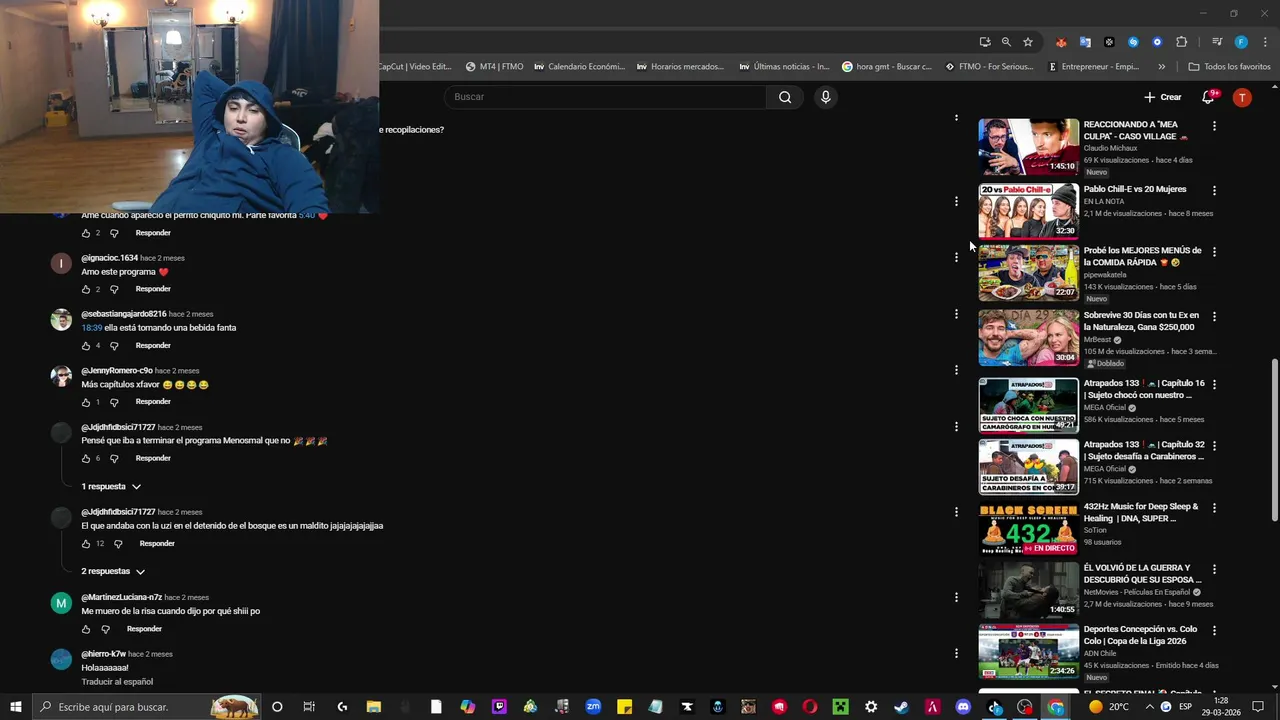Show hidden system tray icons
1280x720 pixels.
pyautogui.click(x=1150, y=707)
